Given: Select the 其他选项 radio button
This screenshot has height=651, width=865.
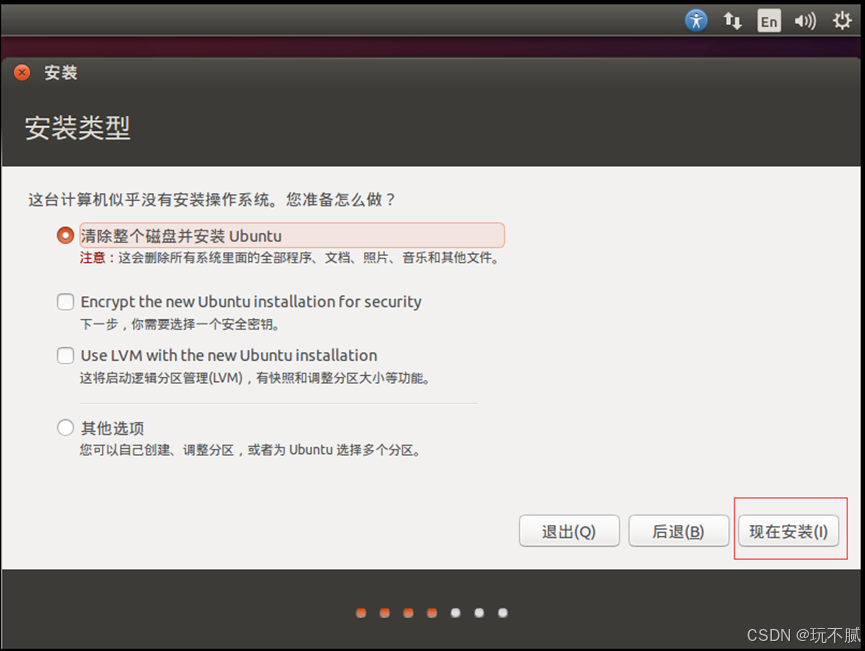Looking at the screenshot, I should pyautogui.click(x=65, y=428).
